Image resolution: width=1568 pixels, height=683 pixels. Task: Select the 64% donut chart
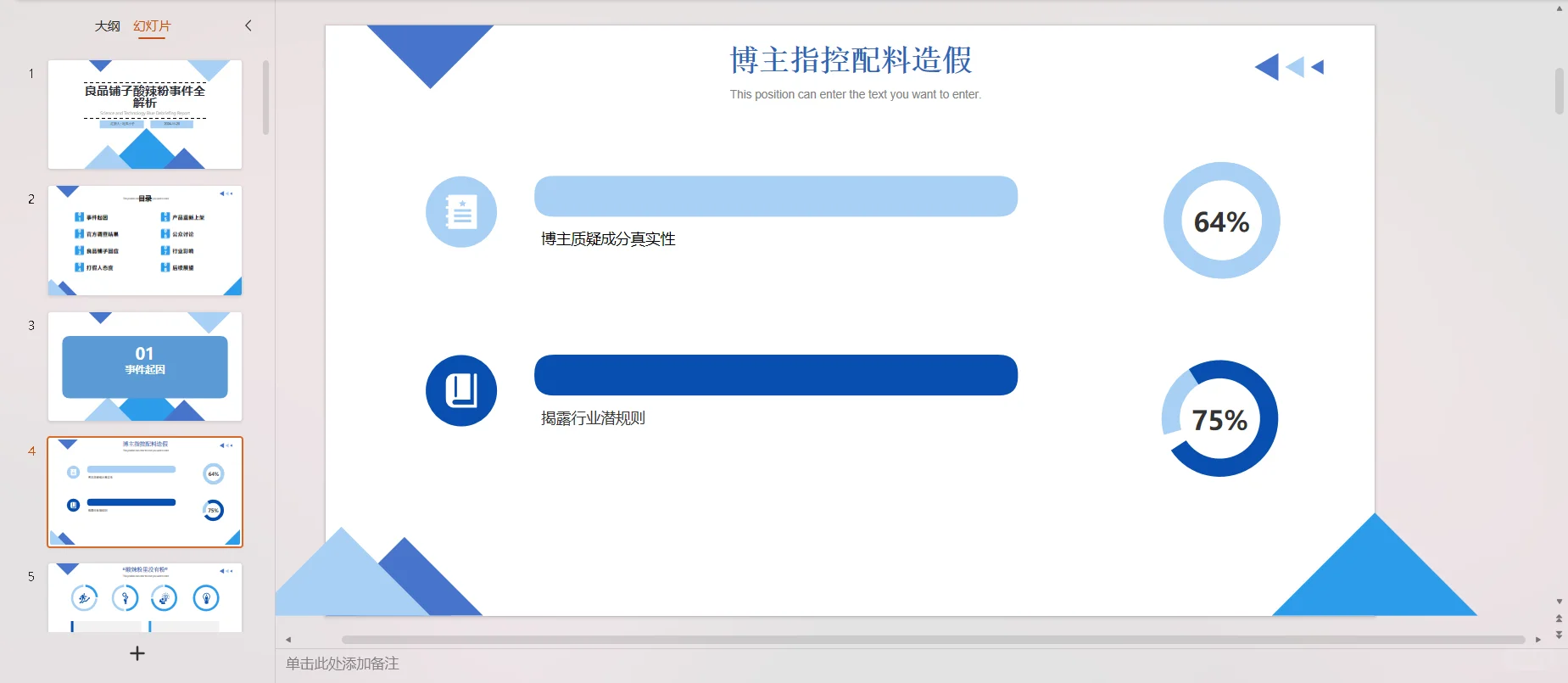click(x=1221, y=221)
